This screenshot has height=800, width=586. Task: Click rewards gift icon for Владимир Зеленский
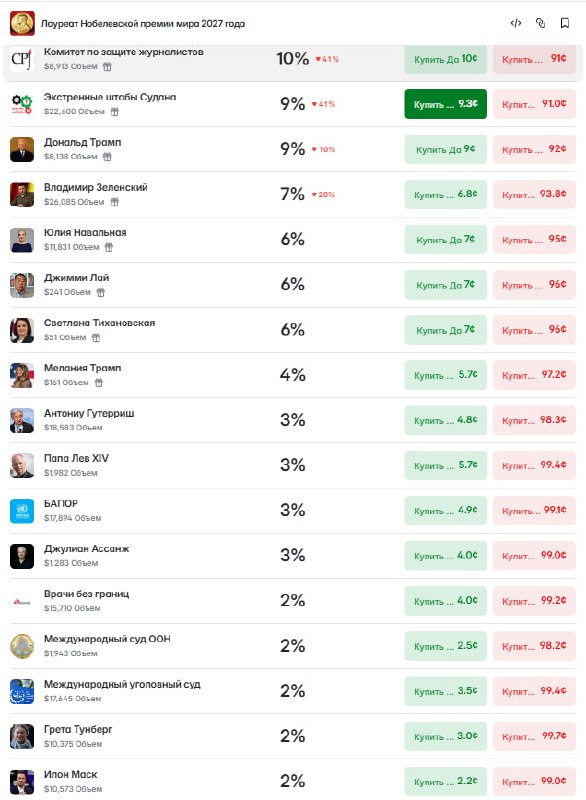click(115, 202)
